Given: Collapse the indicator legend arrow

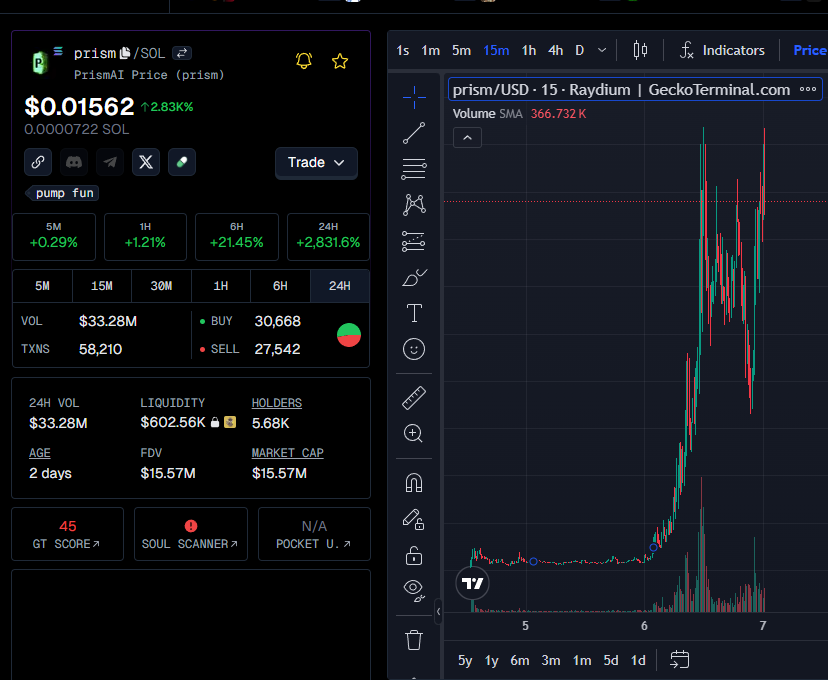Looking at the screenshot, I should coord(467,138).
